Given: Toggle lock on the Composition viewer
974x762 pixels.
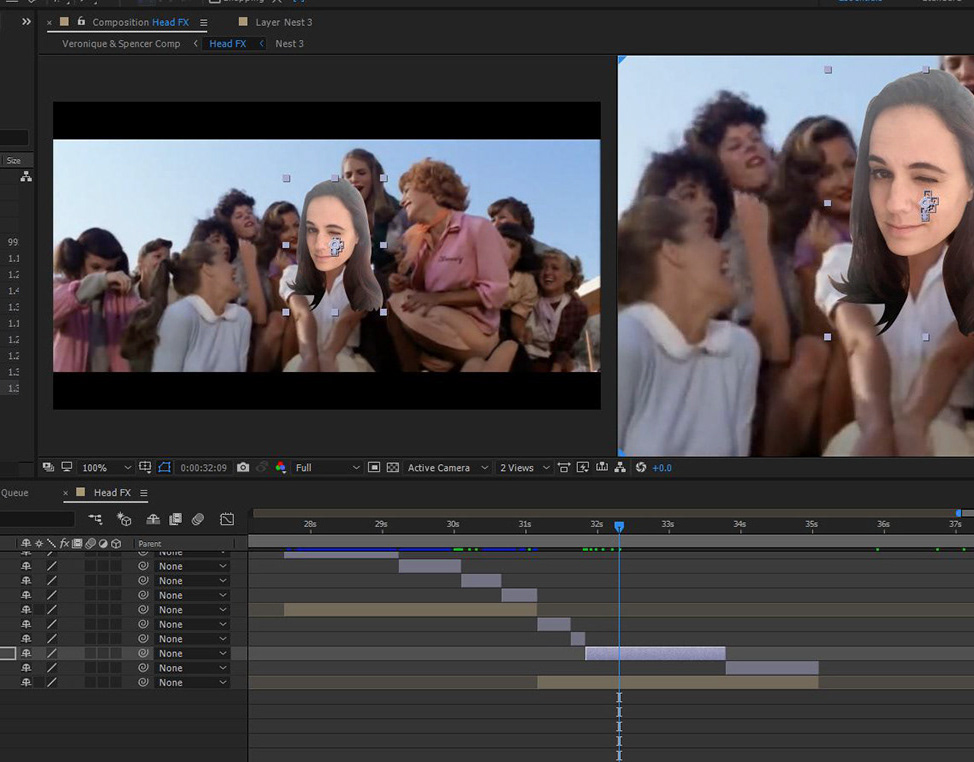Looking at the screenshot, I should point(81,22).
